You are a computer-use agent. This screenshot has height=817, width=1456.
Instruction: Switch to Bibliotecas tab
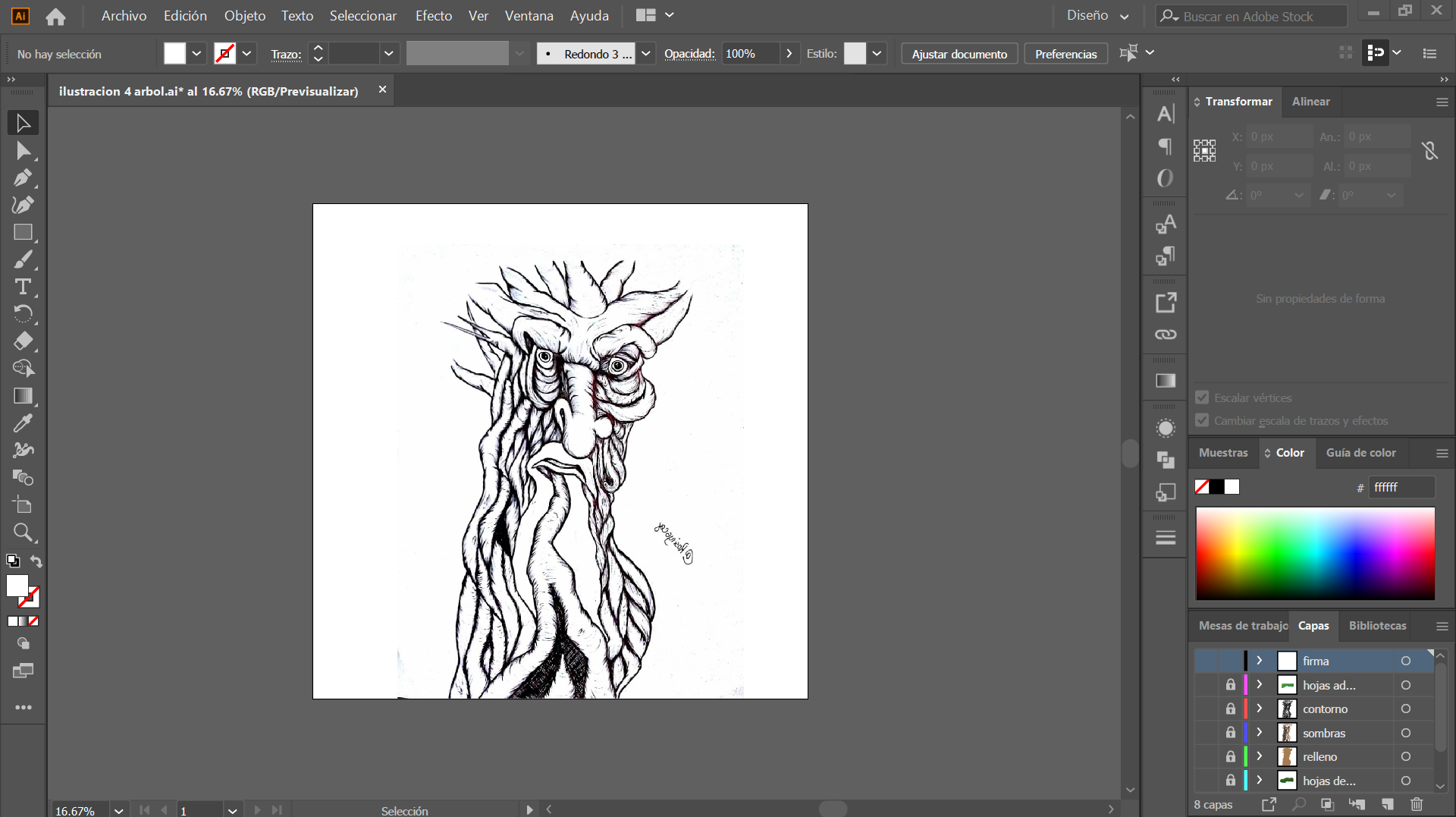(1377, 626)
